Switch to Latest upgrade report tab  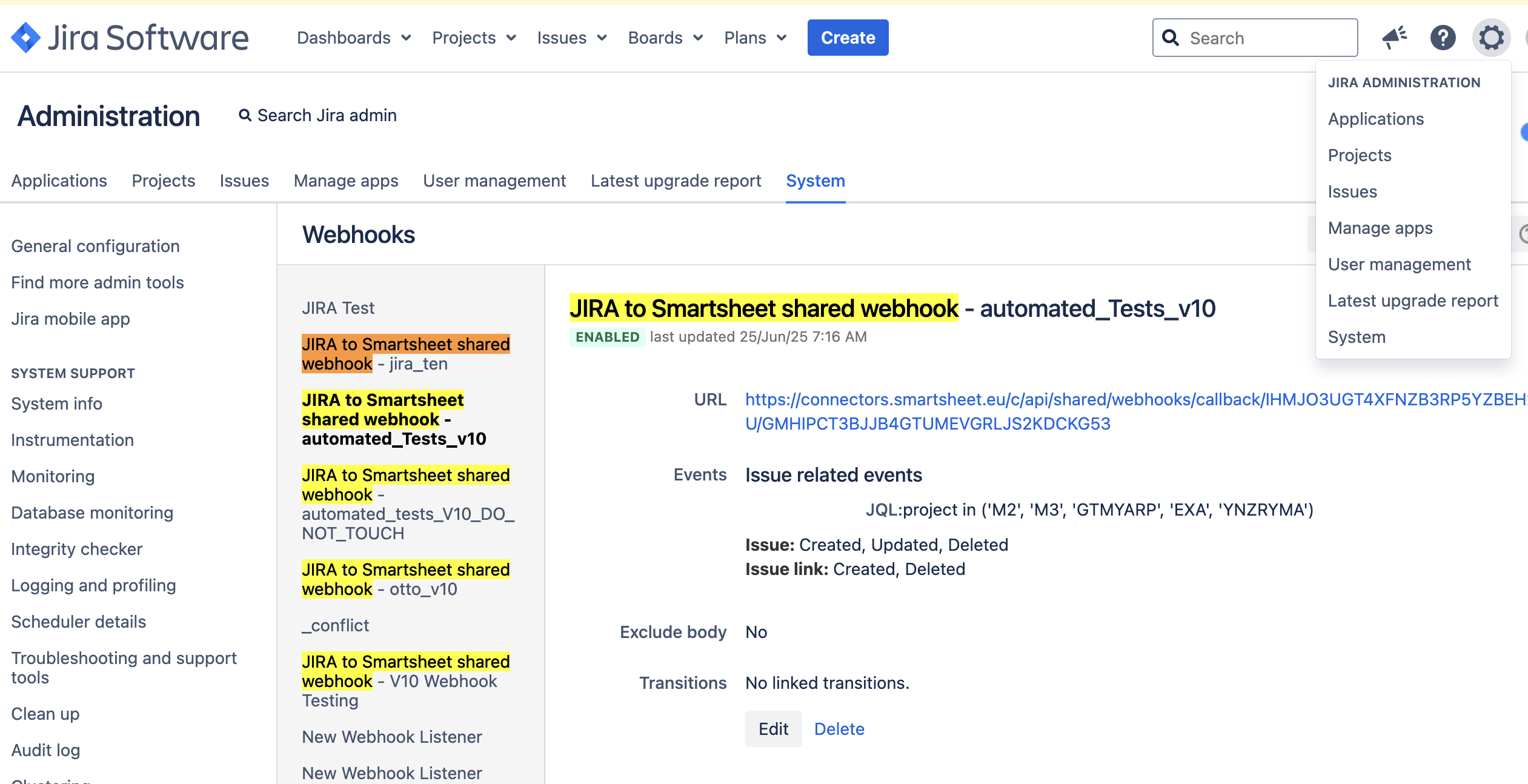click(676, 181)
